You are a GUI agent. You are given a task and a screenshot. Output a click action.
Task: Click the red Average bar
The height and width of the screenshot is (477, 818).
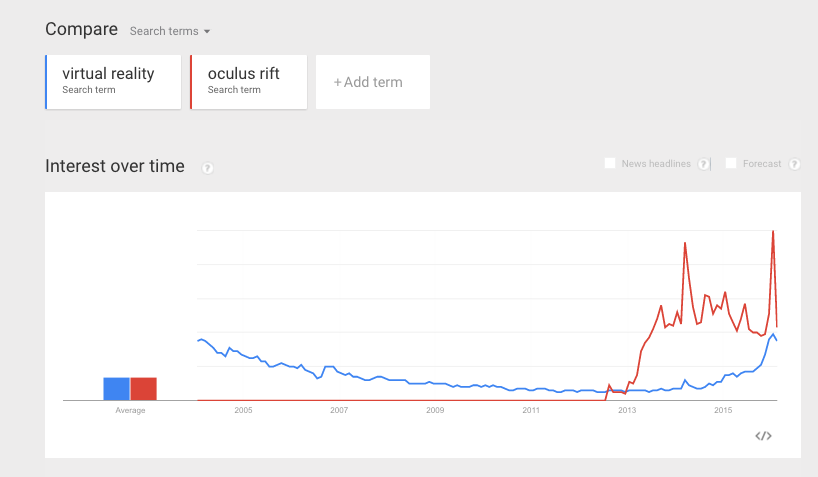point(143,389)
